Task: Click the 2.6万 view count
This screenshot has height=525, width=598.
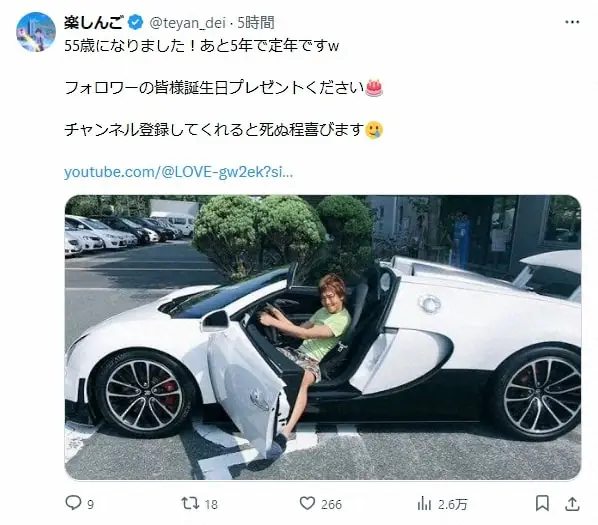Action: click(452, 505)
